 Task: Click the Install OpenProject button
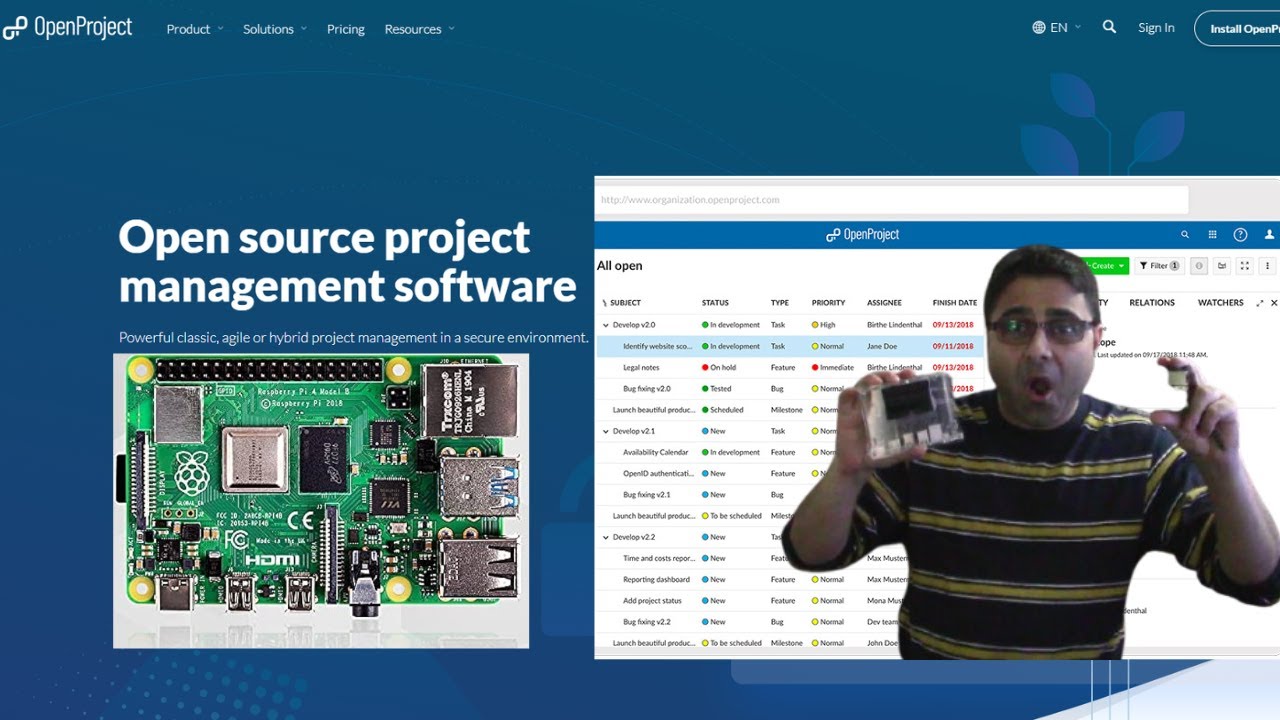pos(1238,29)
